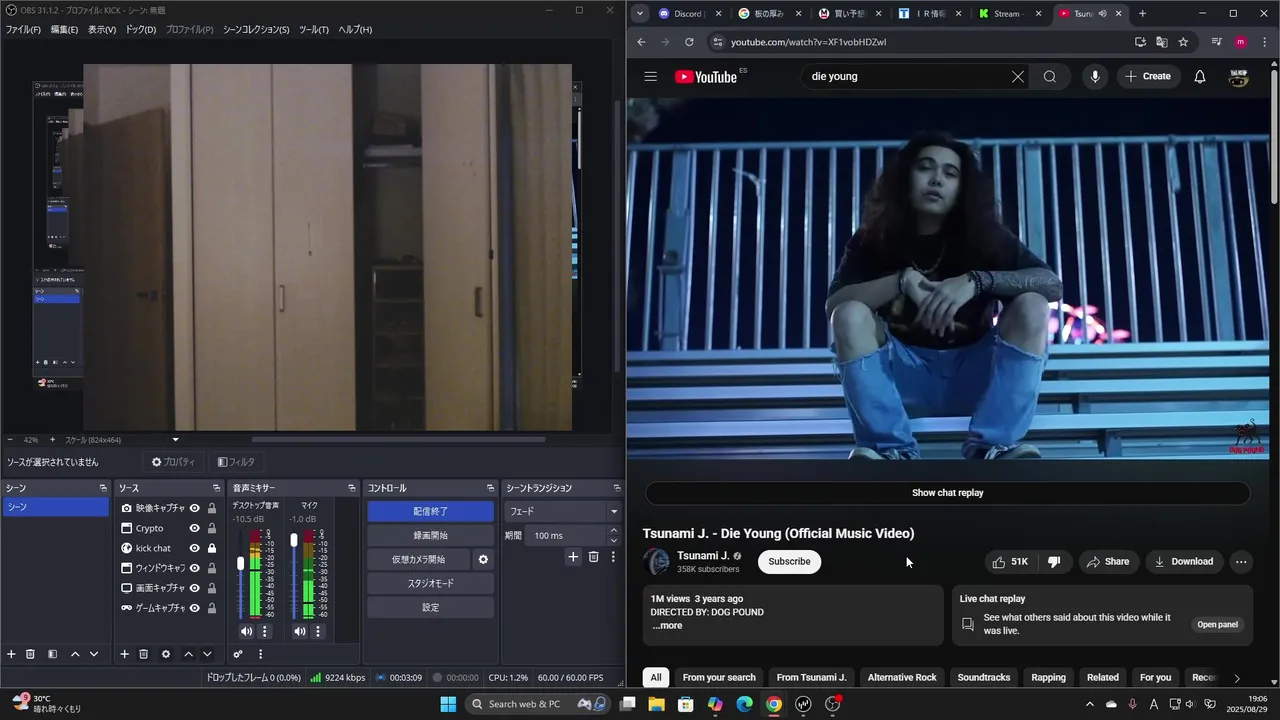
Task: Move scene up in OBS
Action: pos(75,654)
